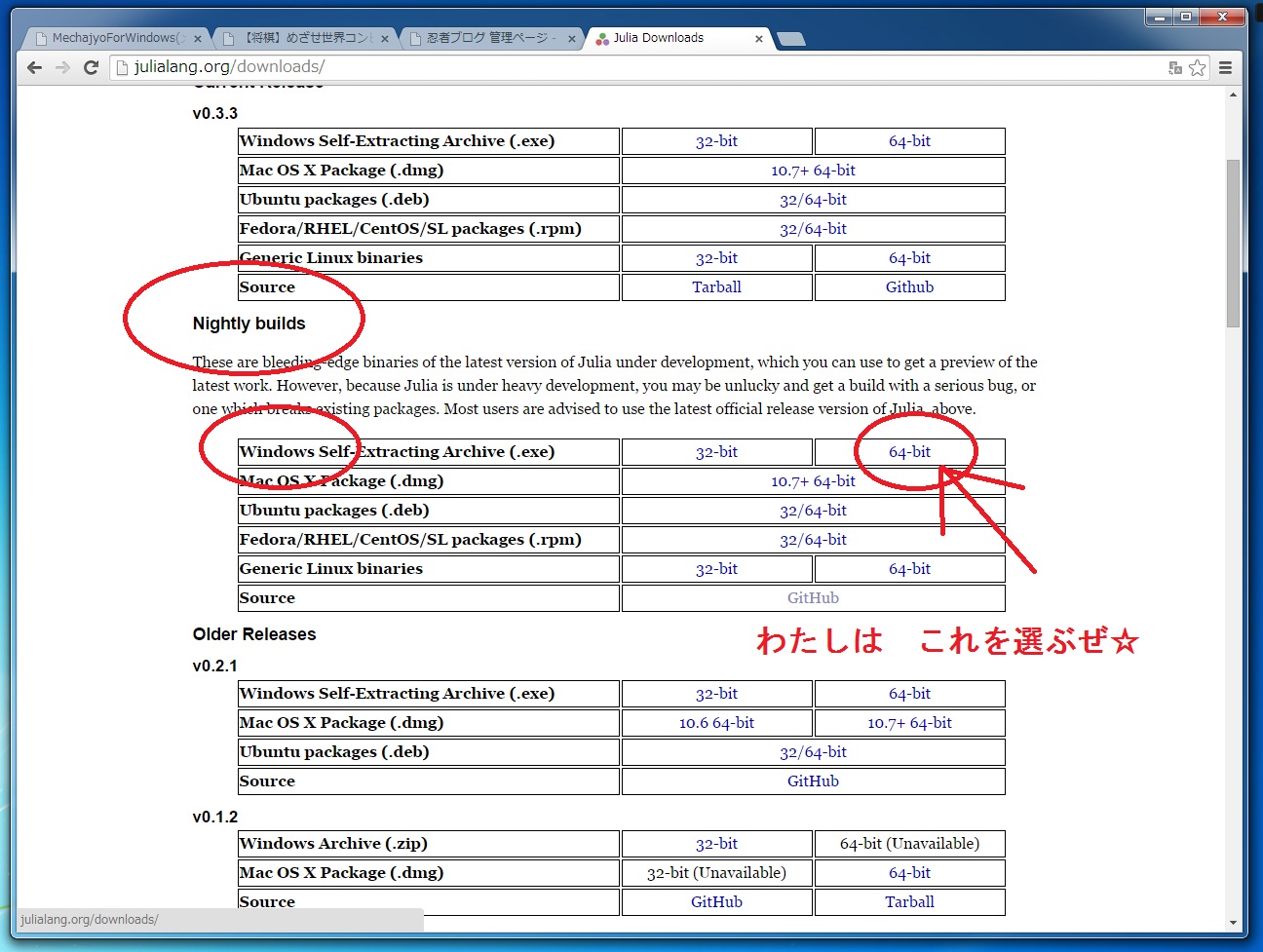1263x952 pixels.
Task: Get v0.3.3 Generic Linux 32-bit binaries
Action: [716, 258]
